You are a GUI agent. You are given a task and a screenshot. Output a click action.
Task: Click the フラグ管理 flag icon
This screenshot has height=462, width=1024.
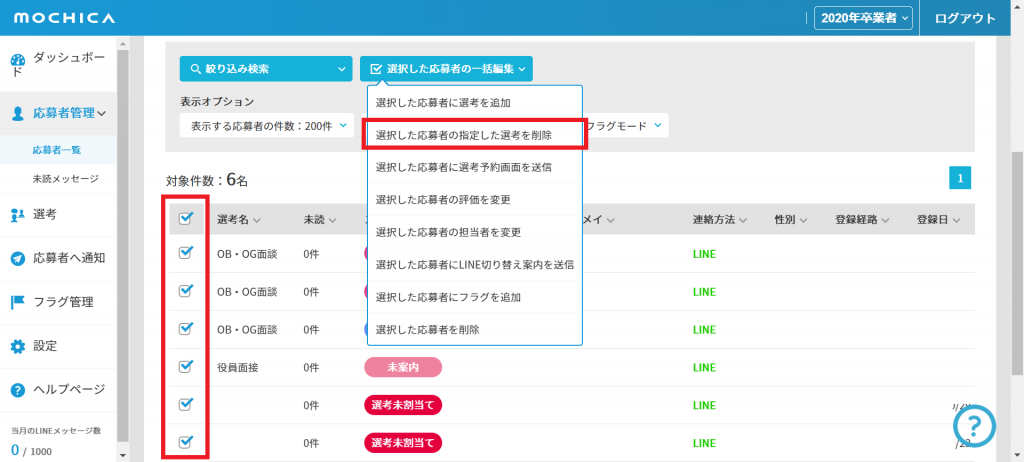[x=18, y=302]
